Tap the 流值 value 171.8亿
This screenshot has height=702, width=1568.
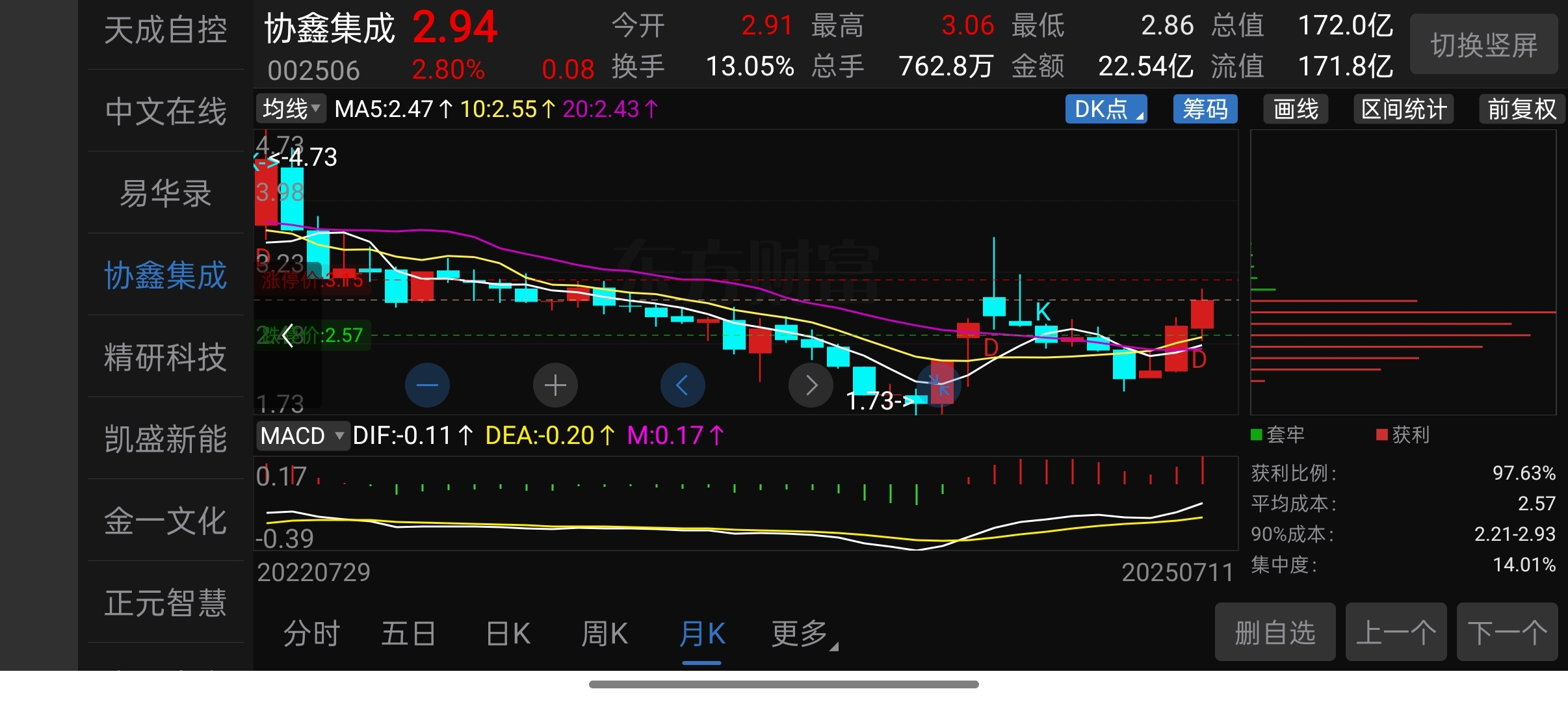click(1346, 66)
